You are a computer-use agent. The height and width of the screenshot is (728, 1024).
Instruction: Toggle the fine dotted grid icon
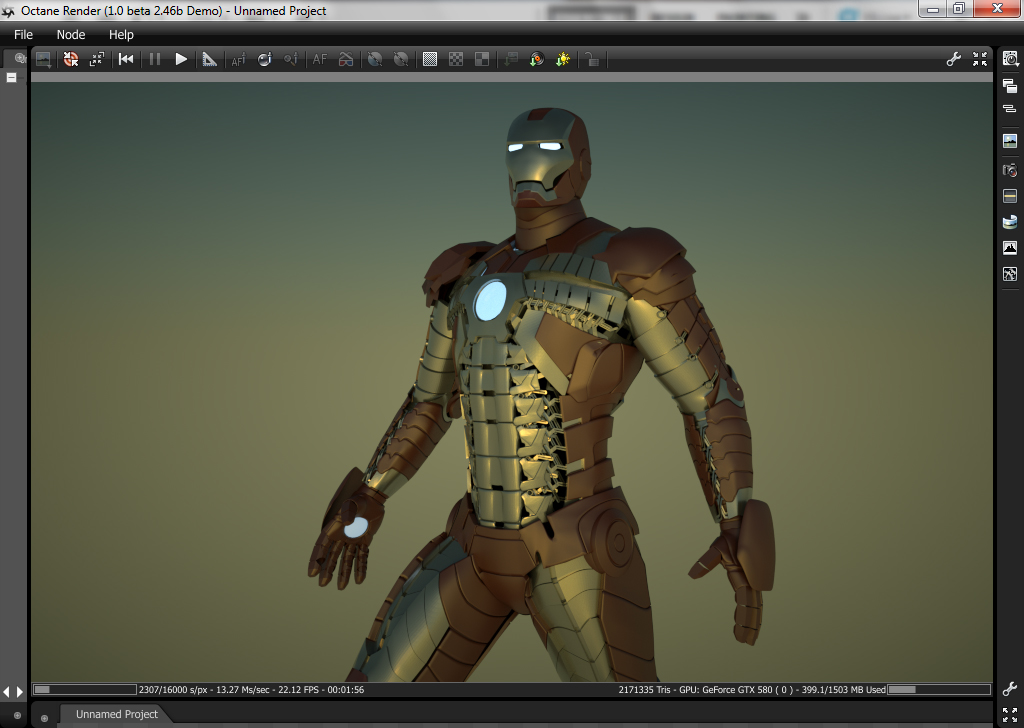click(x=430, y=59)
